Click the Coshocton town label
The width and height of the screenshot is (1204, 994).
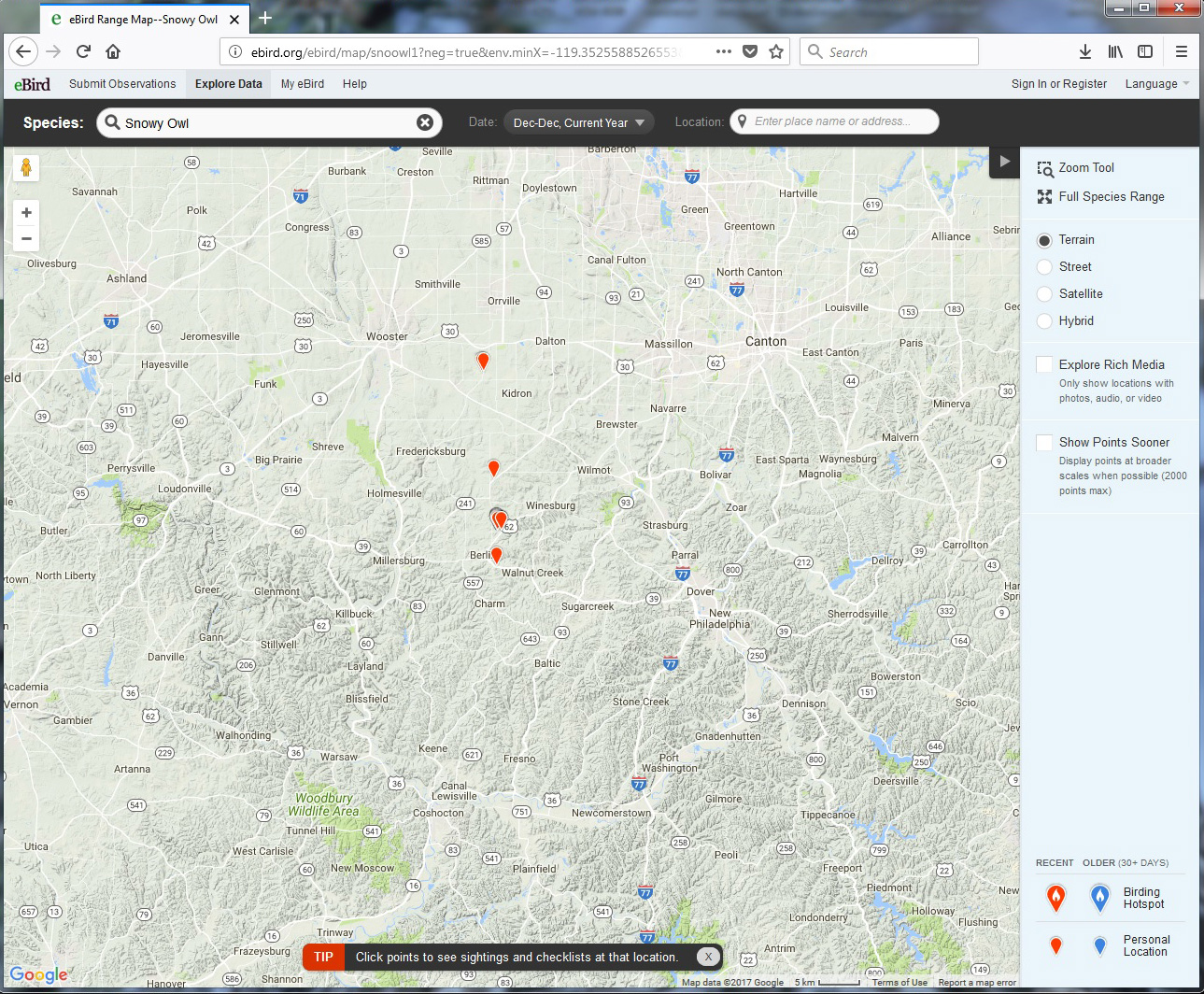tap(438, 813)
